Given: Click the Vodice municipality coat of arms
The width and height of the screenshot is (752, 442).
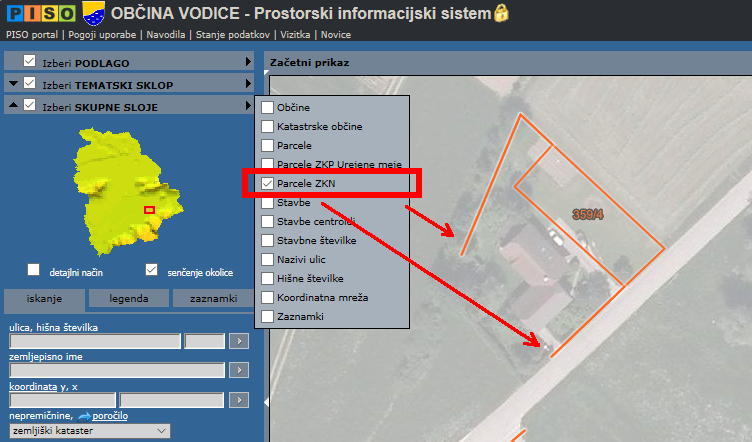Looking at the screenshot, I should (93, 13).
